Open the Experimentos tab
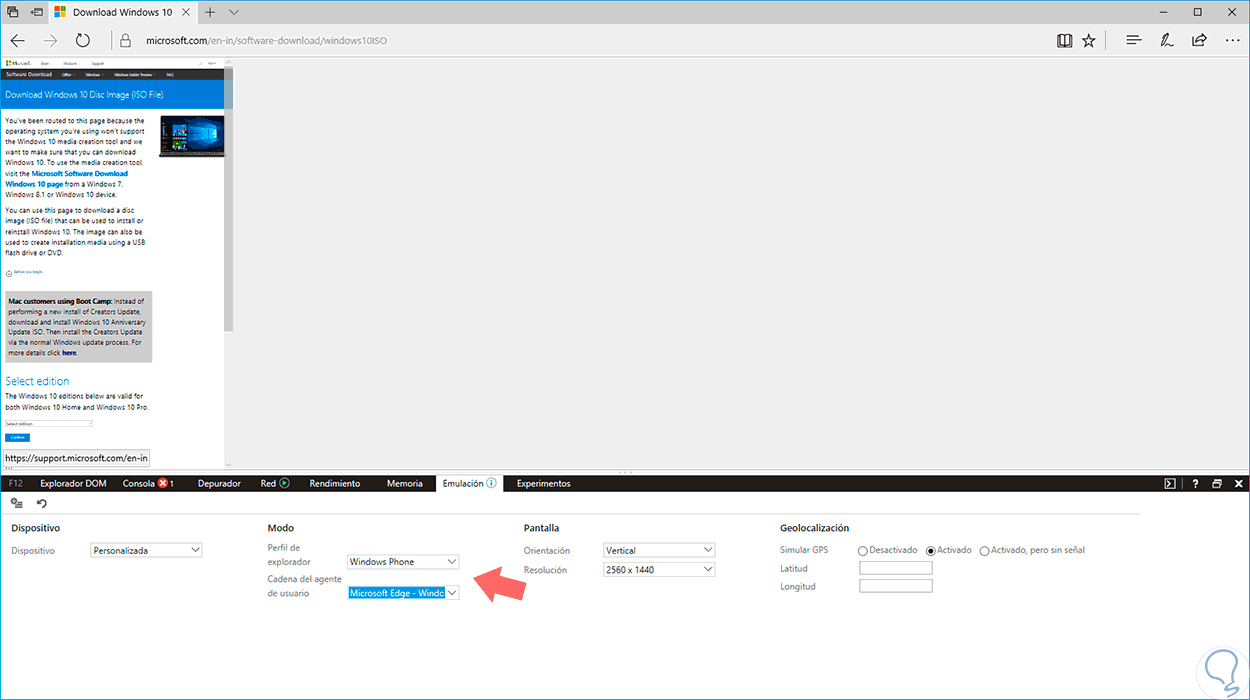The image size is (1250, 700). [543, 483]
